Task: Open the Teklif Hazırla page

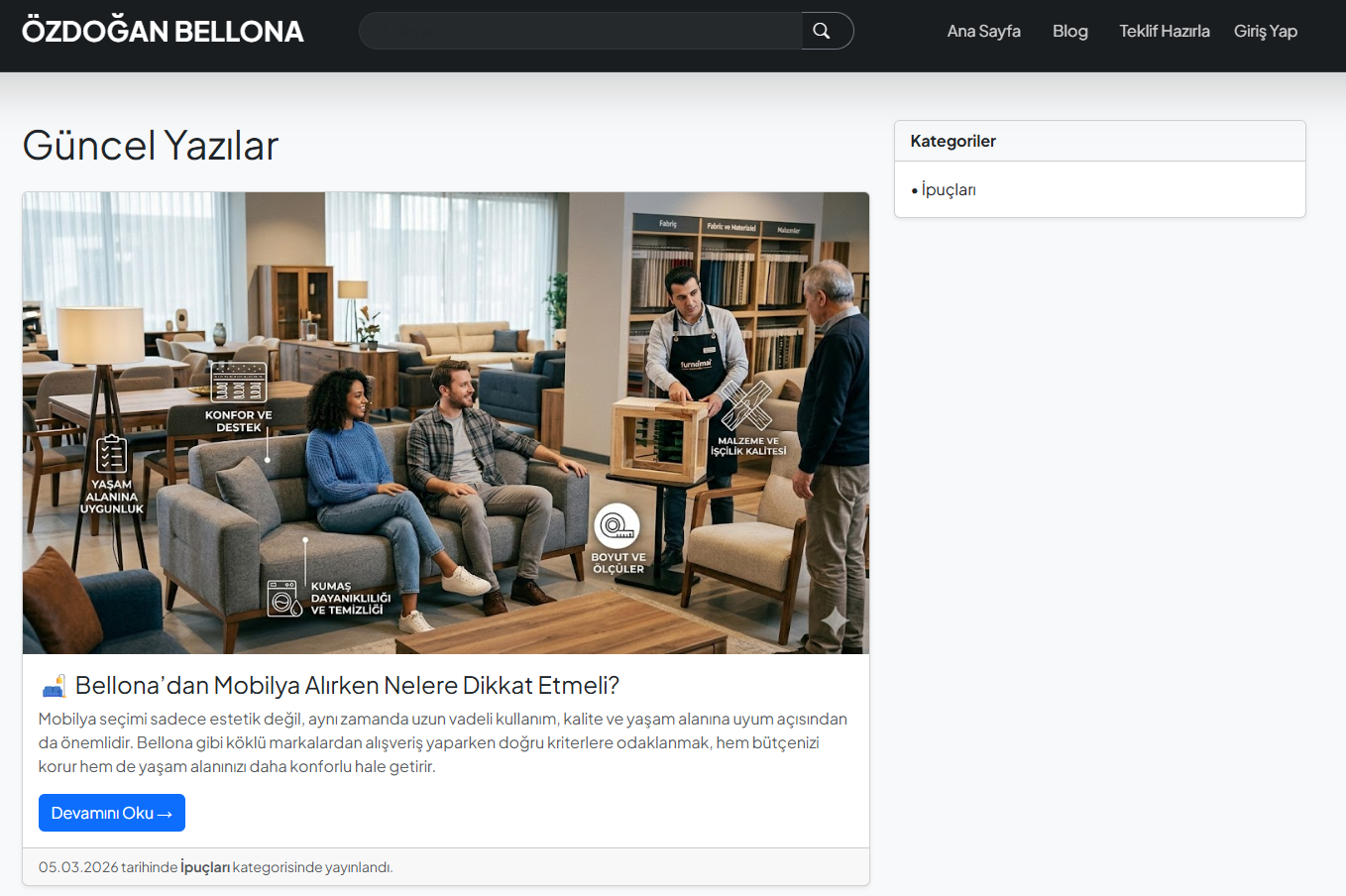Action: click(1164, 31)
